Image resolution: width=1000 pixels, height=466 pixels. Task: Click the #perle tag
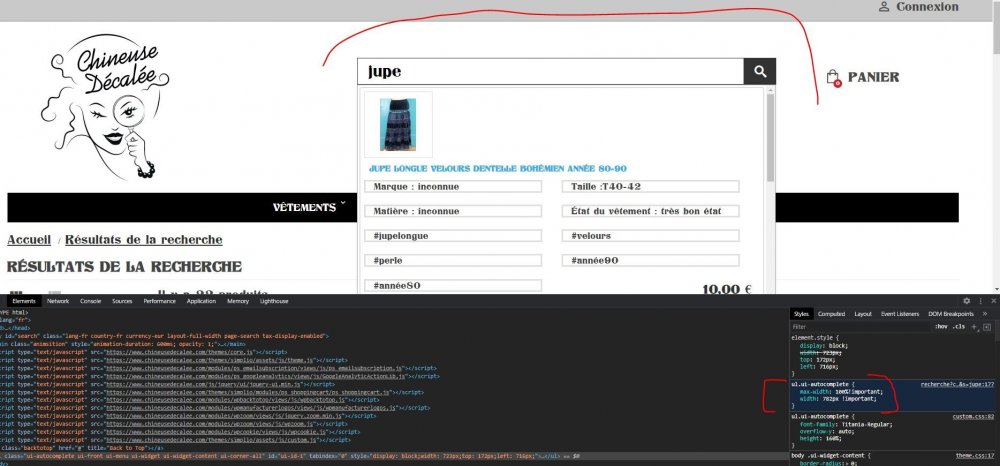pos(453,261)
